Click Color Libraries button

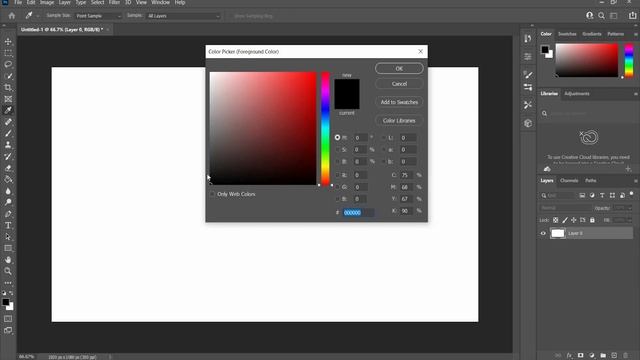(399, 120)
